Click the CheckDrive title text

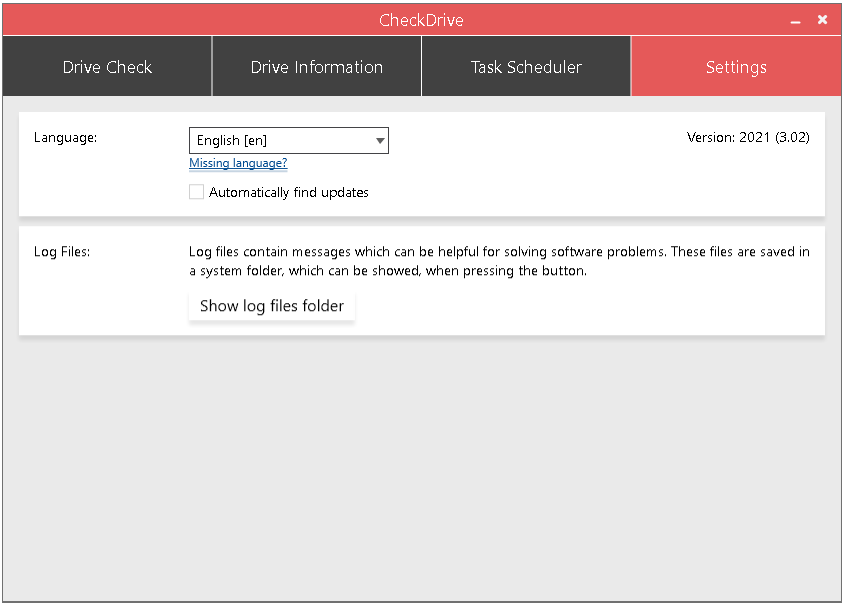(421, 20)
